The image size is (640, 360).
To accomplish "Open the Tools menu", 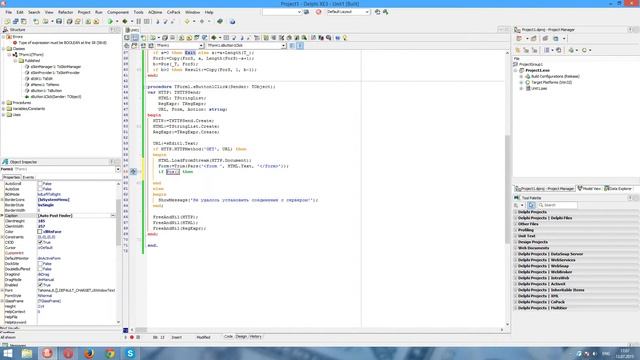I will 139,12.
